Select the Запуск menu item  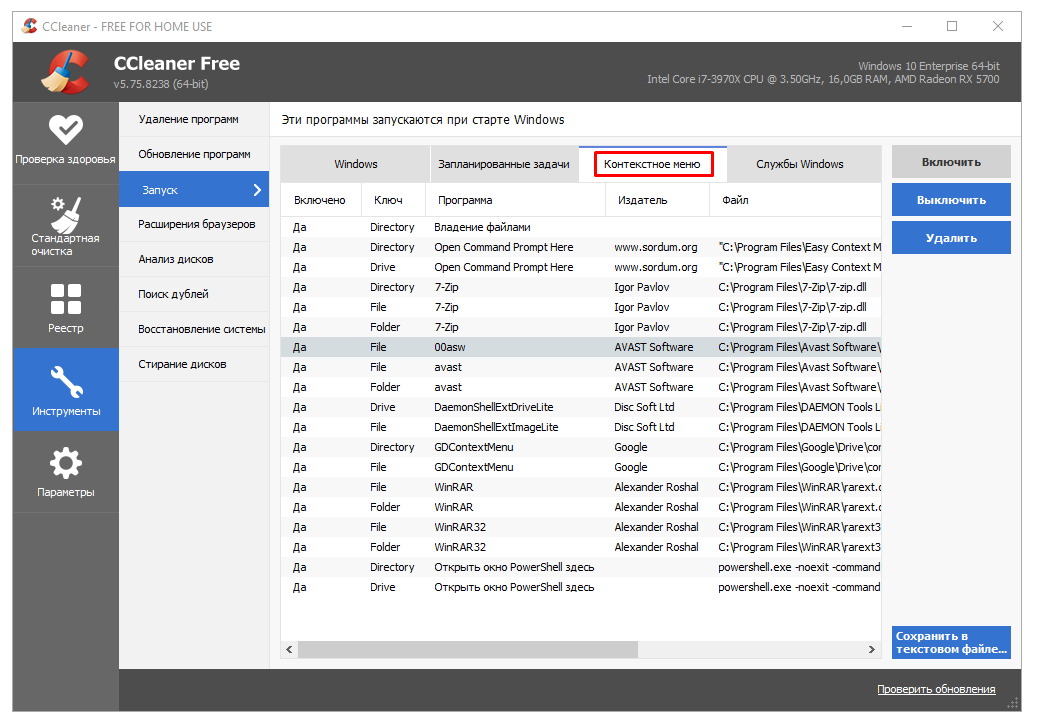coord(194,189)
